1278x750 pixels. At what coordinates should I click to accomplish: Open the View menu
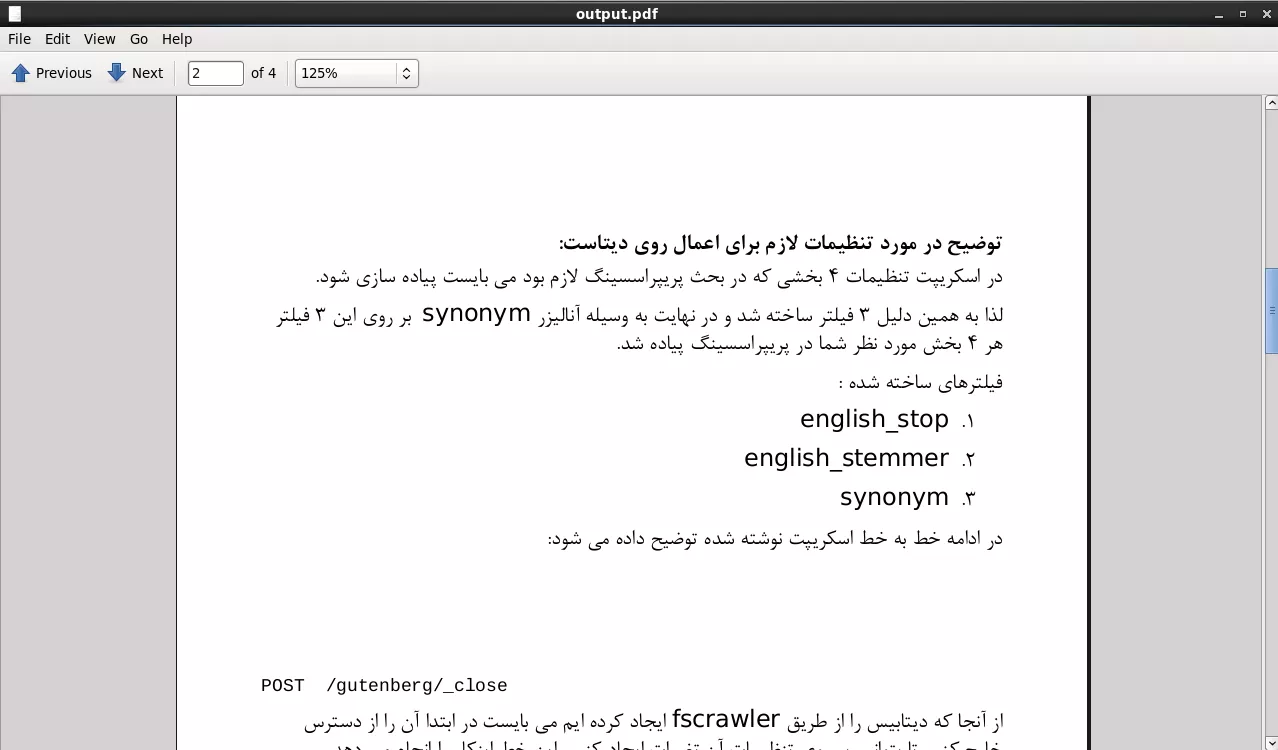tap(99, 39)
